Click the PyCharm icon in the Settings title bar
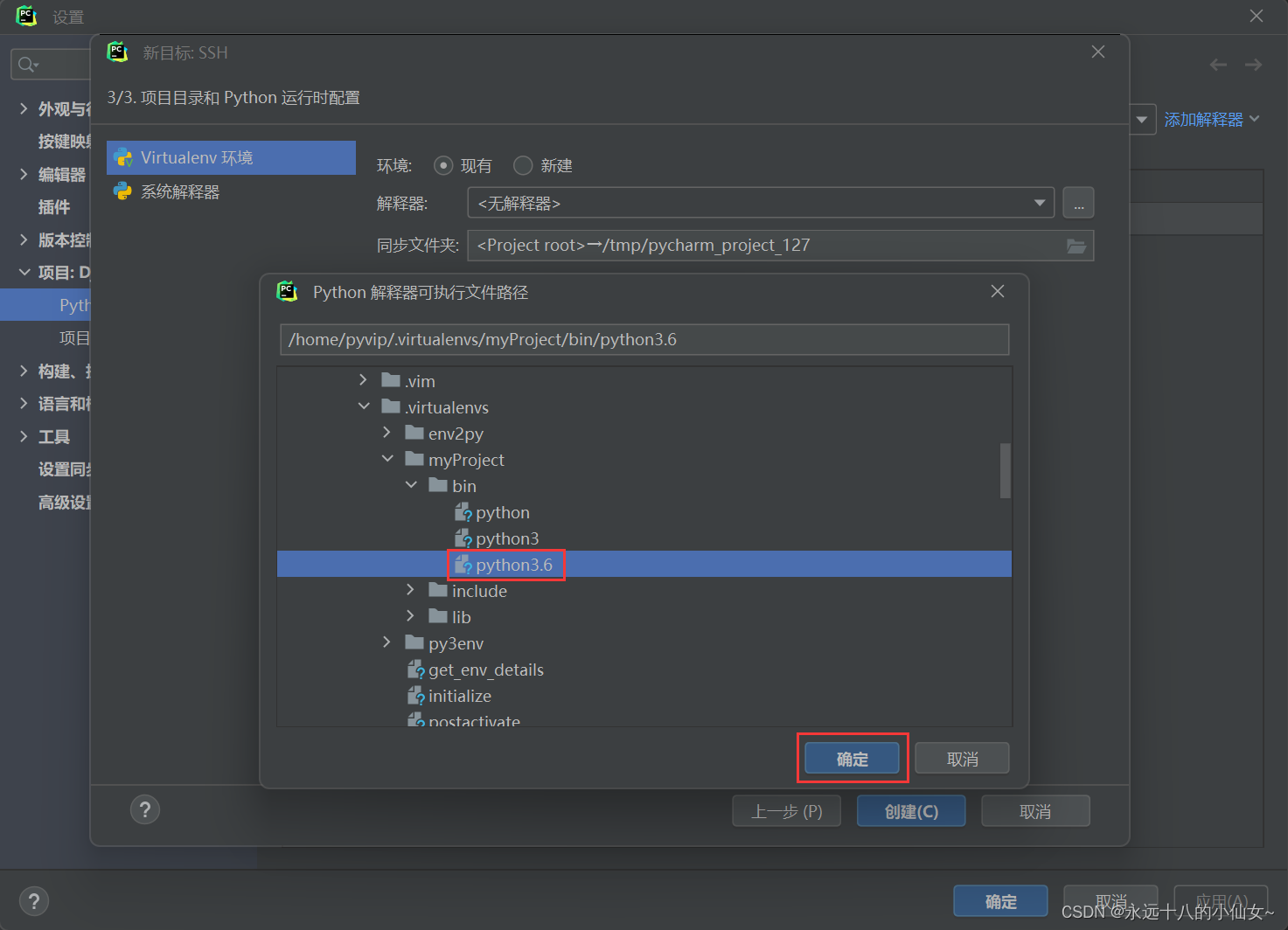 (x=26, y=16)
